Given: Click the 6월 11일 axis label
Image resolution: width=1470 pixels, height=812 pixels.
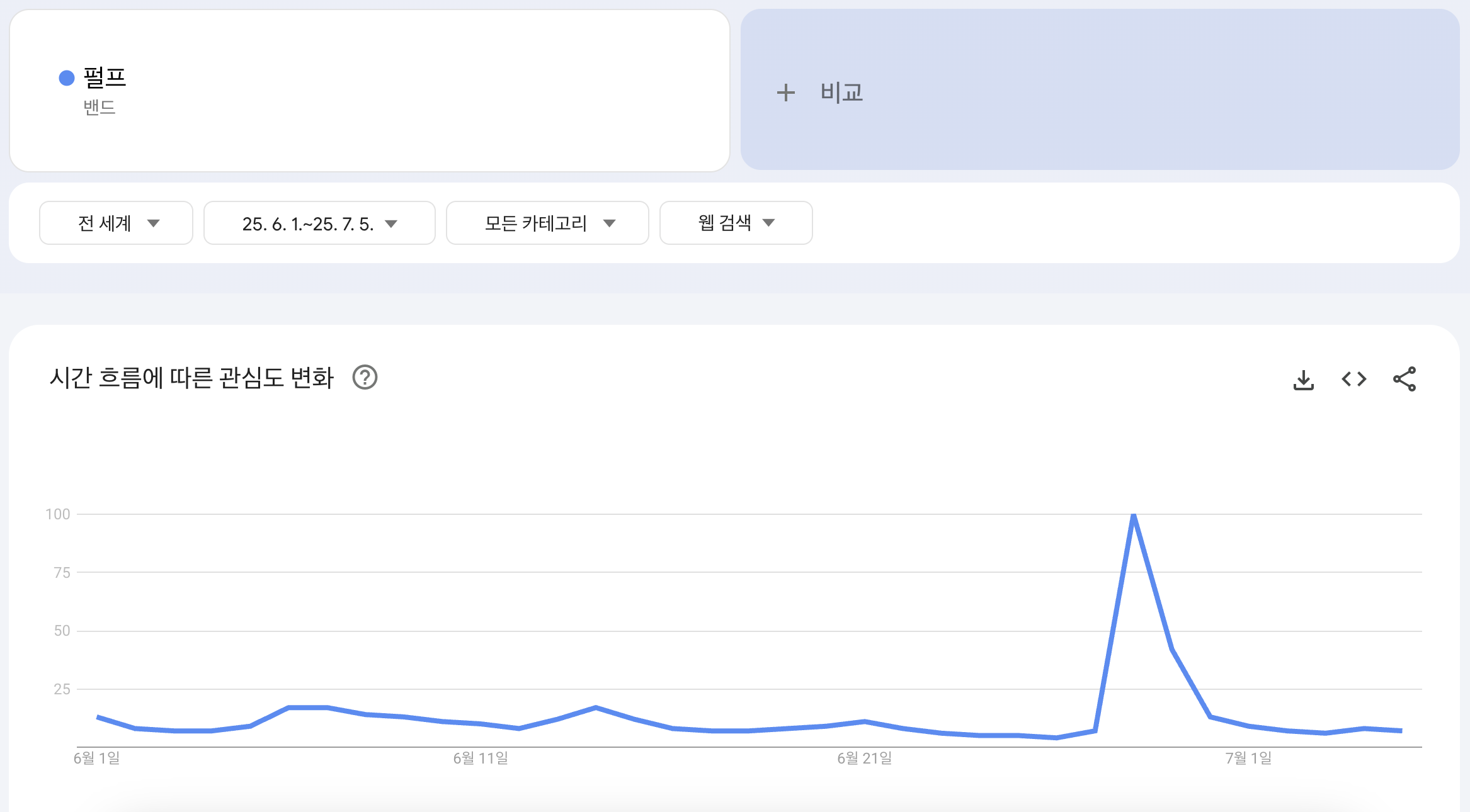Looking at the screenshot, I should pyautogui.click(x=481, y=758).
